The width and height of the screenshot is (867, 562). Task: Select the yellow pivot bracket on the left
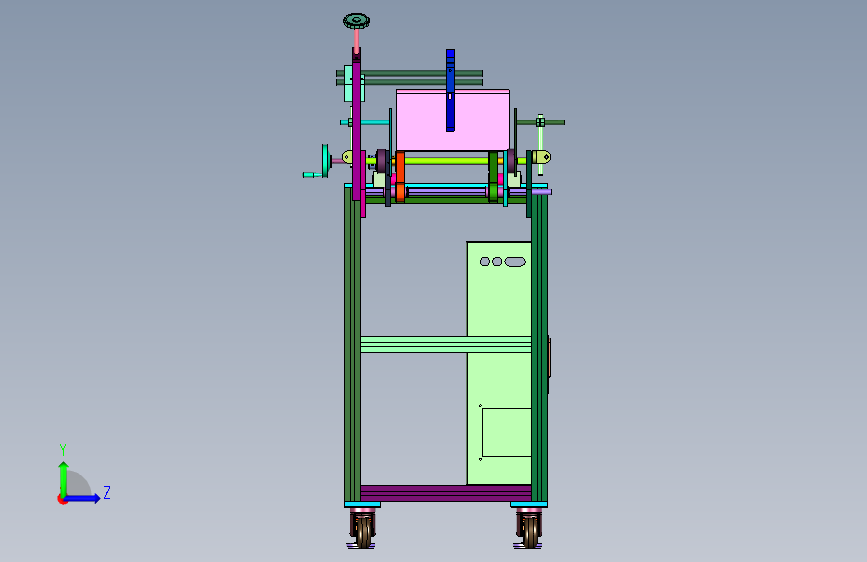click(347, 158)
